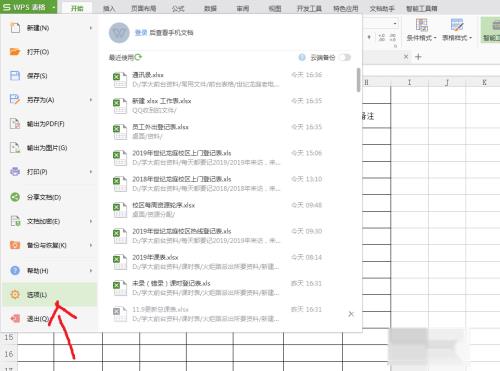Switch to the 页面布局 ribbon tab
The width and height of the screenshot is (500, 371).
pos(144,8)
